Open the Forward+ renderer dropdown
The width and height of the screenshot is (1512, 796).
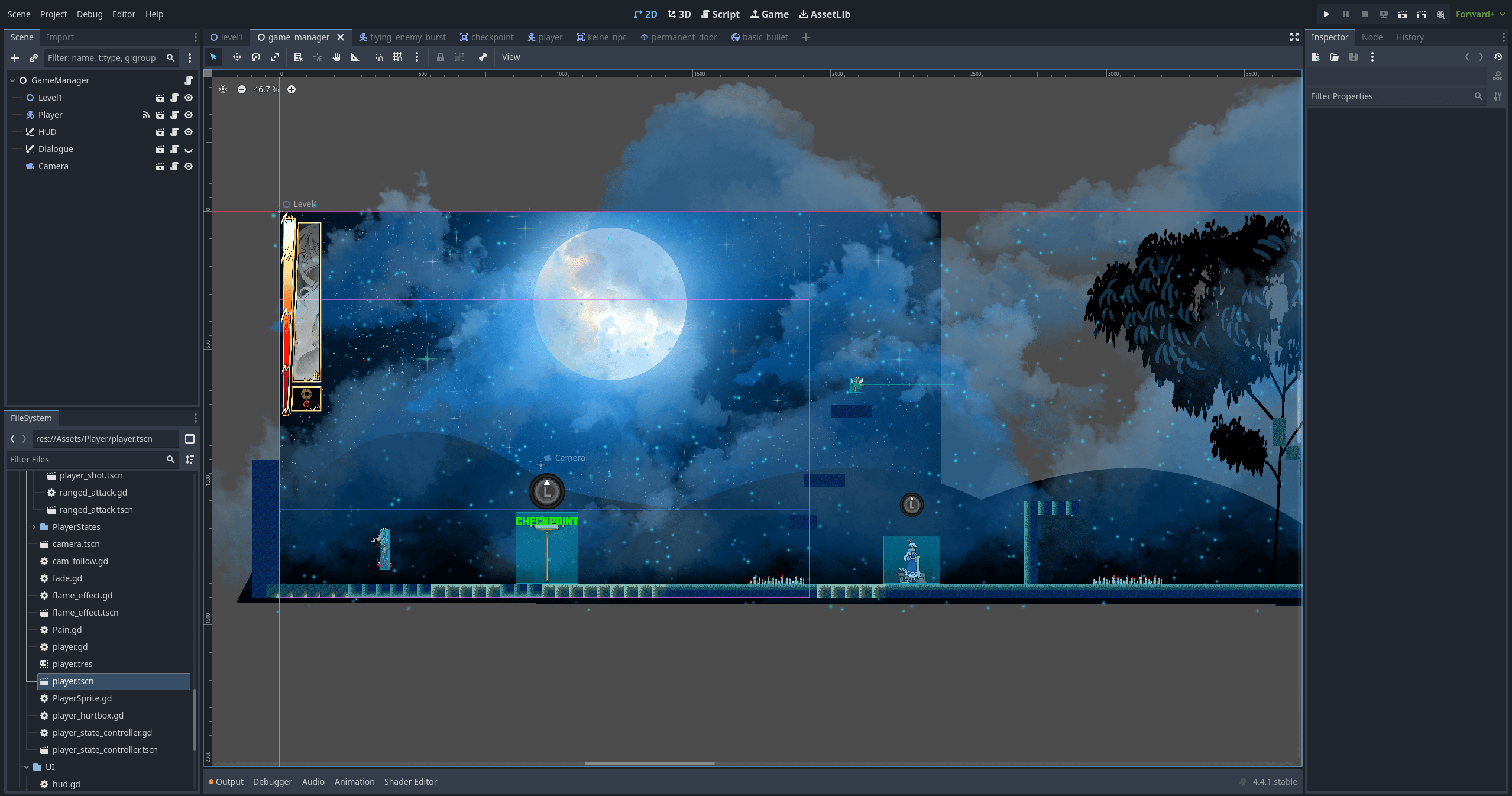coord(1480,14)
